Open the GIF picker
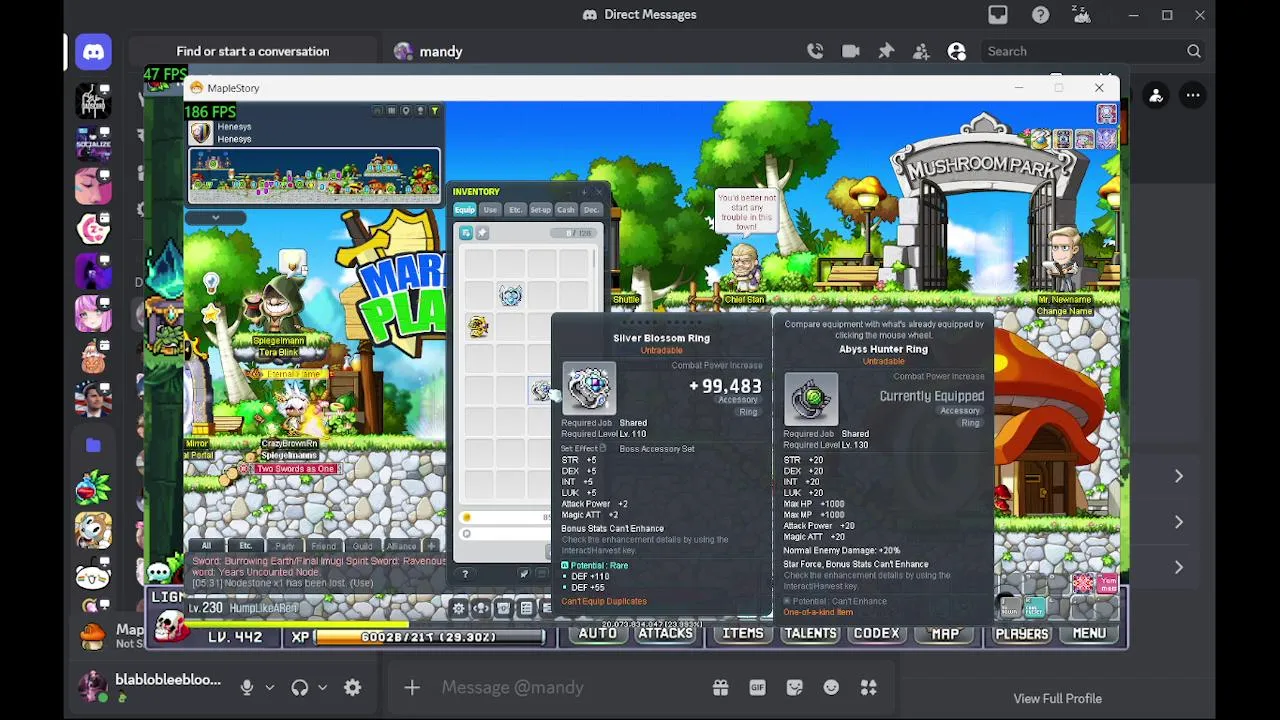This screenshot has width=1280, height=720. pyautogui.click(x=757, y=688)
